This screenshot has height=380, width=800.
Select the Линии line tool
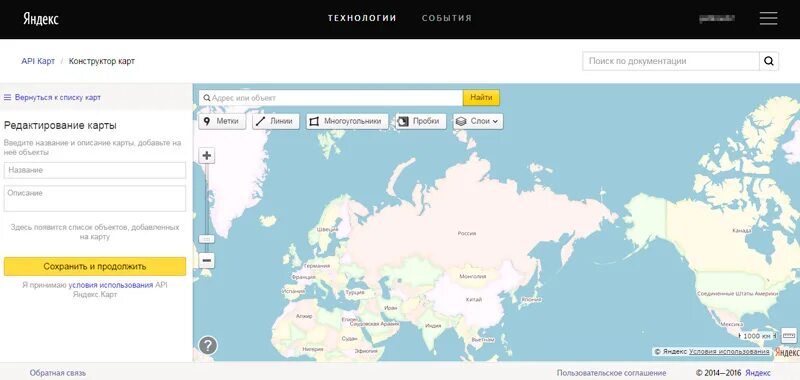coord(276,121)
